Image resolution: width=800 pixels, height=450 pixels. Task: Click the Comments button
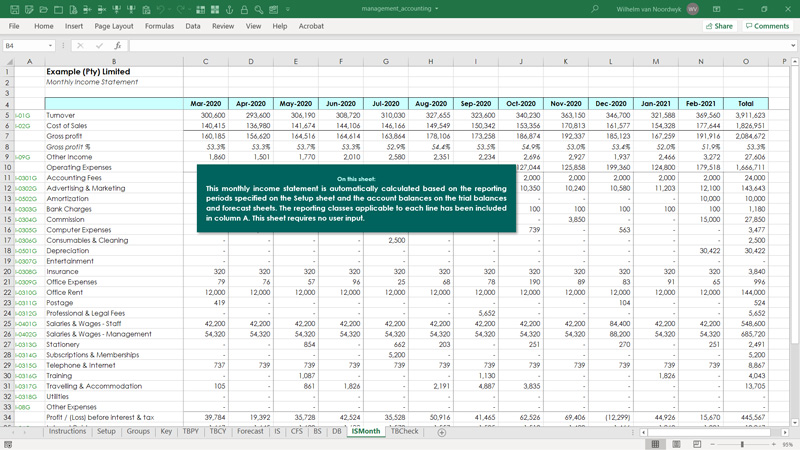(x=767, y=26)
